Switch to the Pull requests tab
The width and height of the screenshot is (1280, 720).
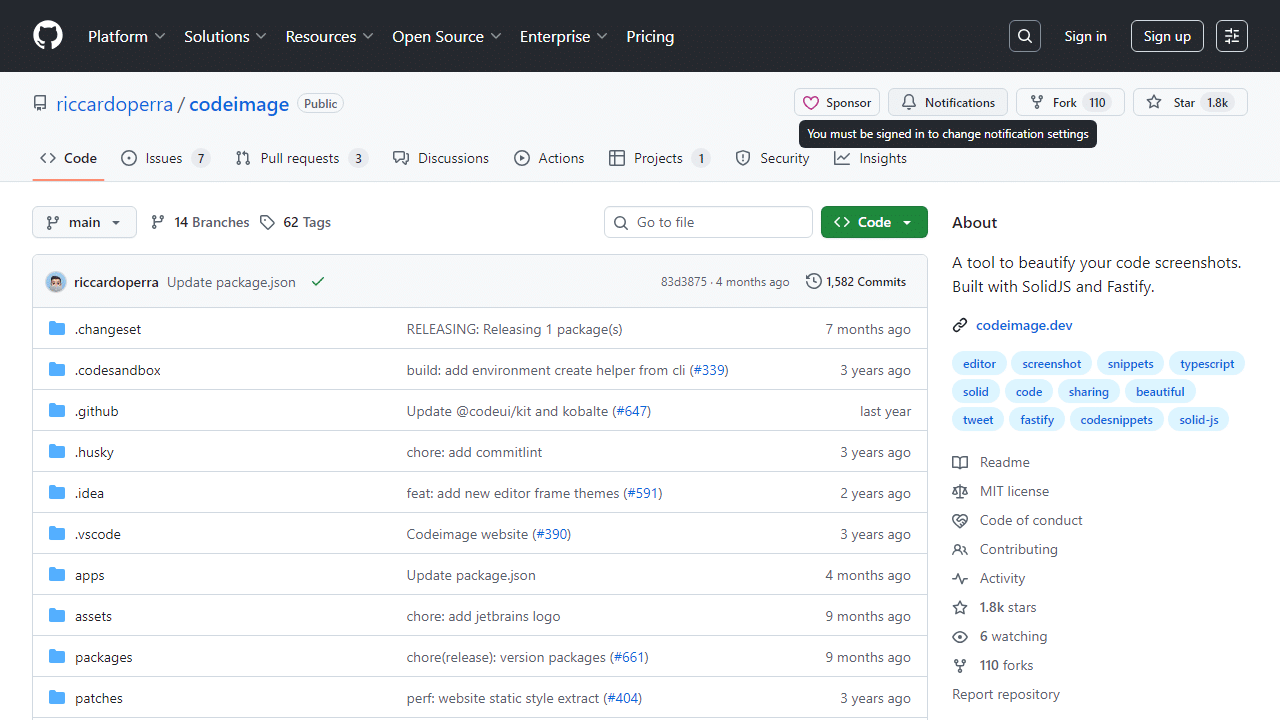[301, 158]
